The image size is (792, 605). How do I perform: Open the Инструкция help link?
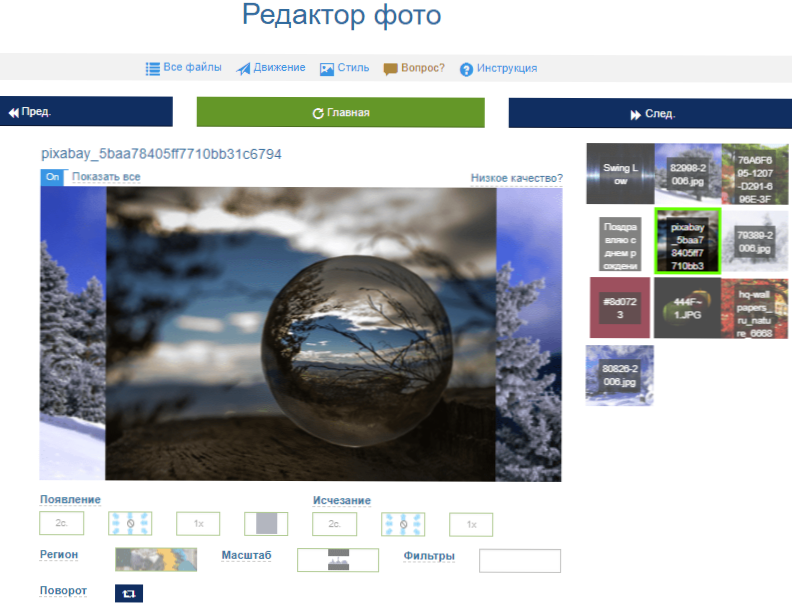tap(498, 69)
